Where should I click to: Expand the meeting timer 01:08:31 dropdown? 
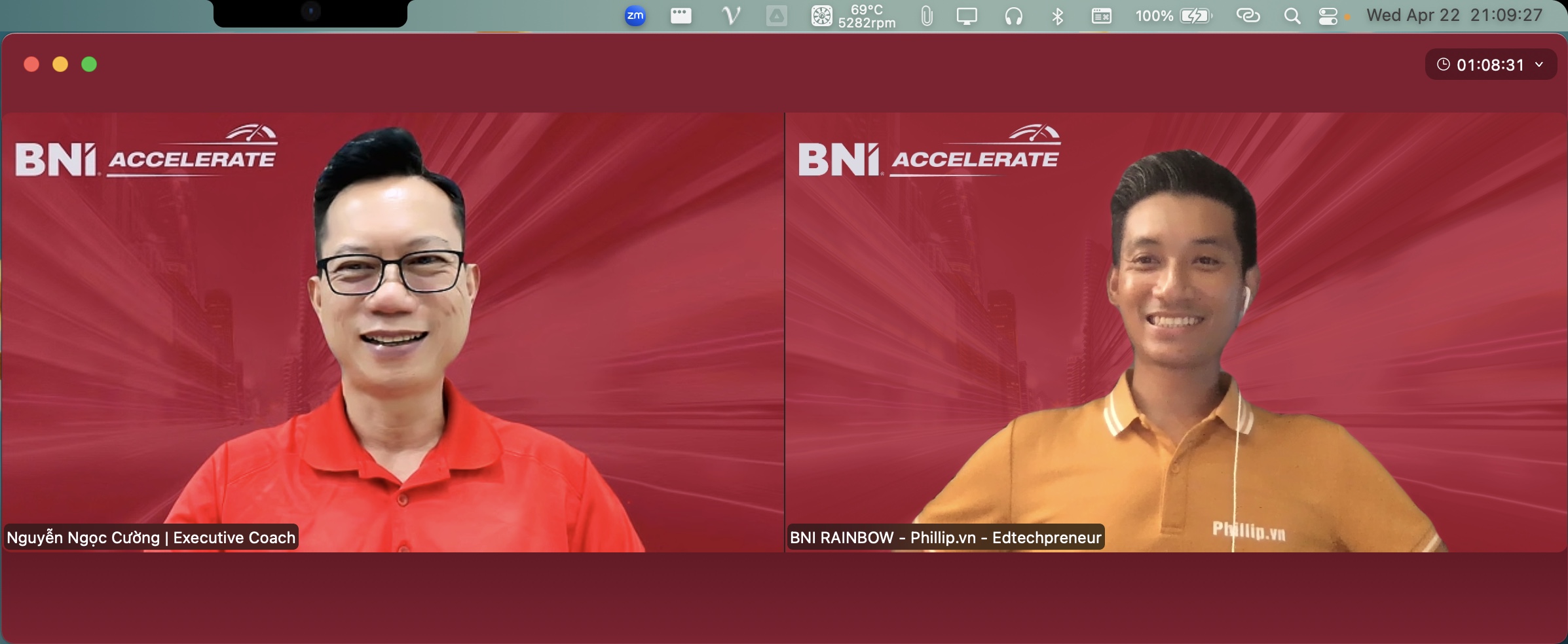tap(1489, 65)
